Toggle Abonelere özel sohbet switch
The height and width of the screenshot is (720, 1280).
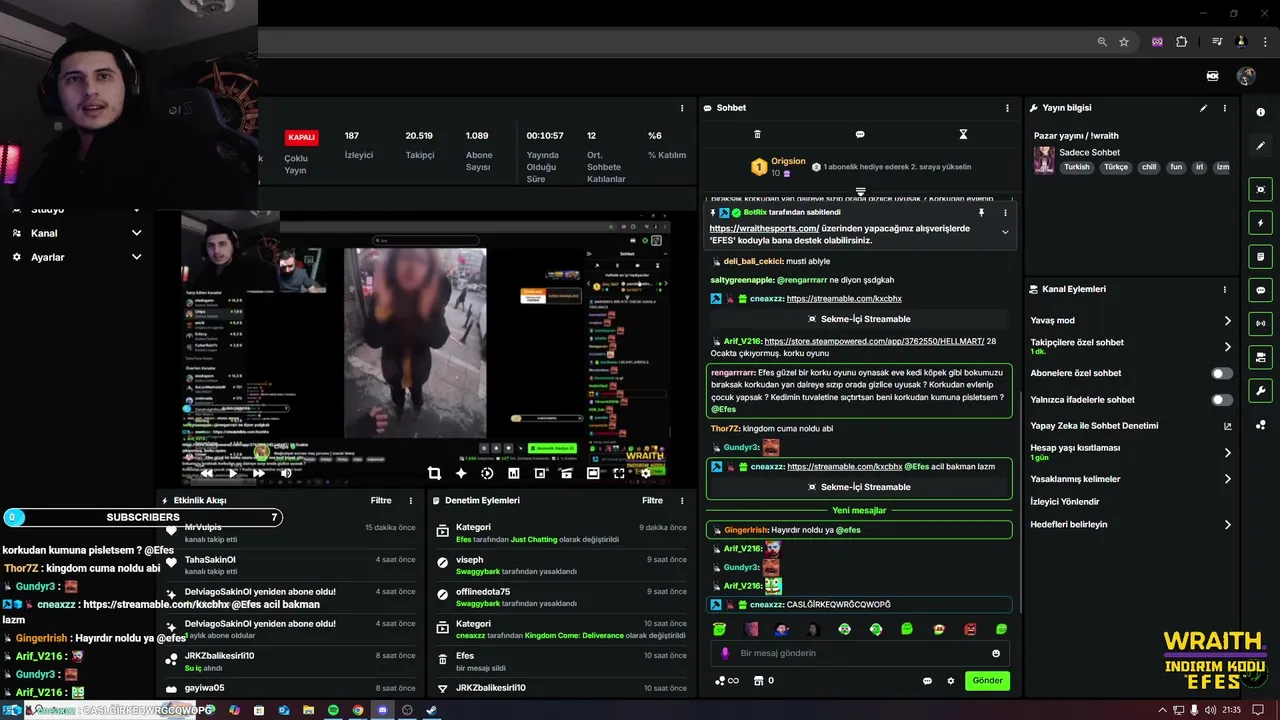1222,373
